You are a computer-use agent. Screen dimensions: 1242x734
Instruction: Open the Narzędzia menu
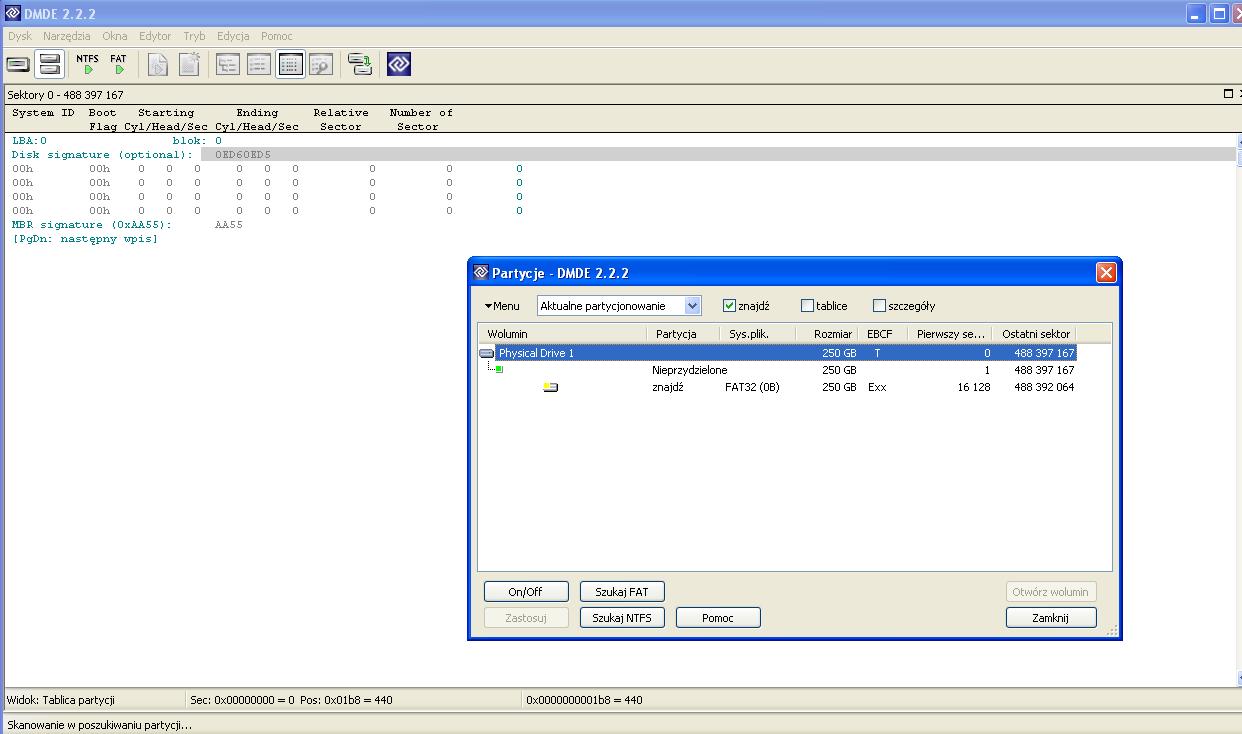tap(67, 36)
